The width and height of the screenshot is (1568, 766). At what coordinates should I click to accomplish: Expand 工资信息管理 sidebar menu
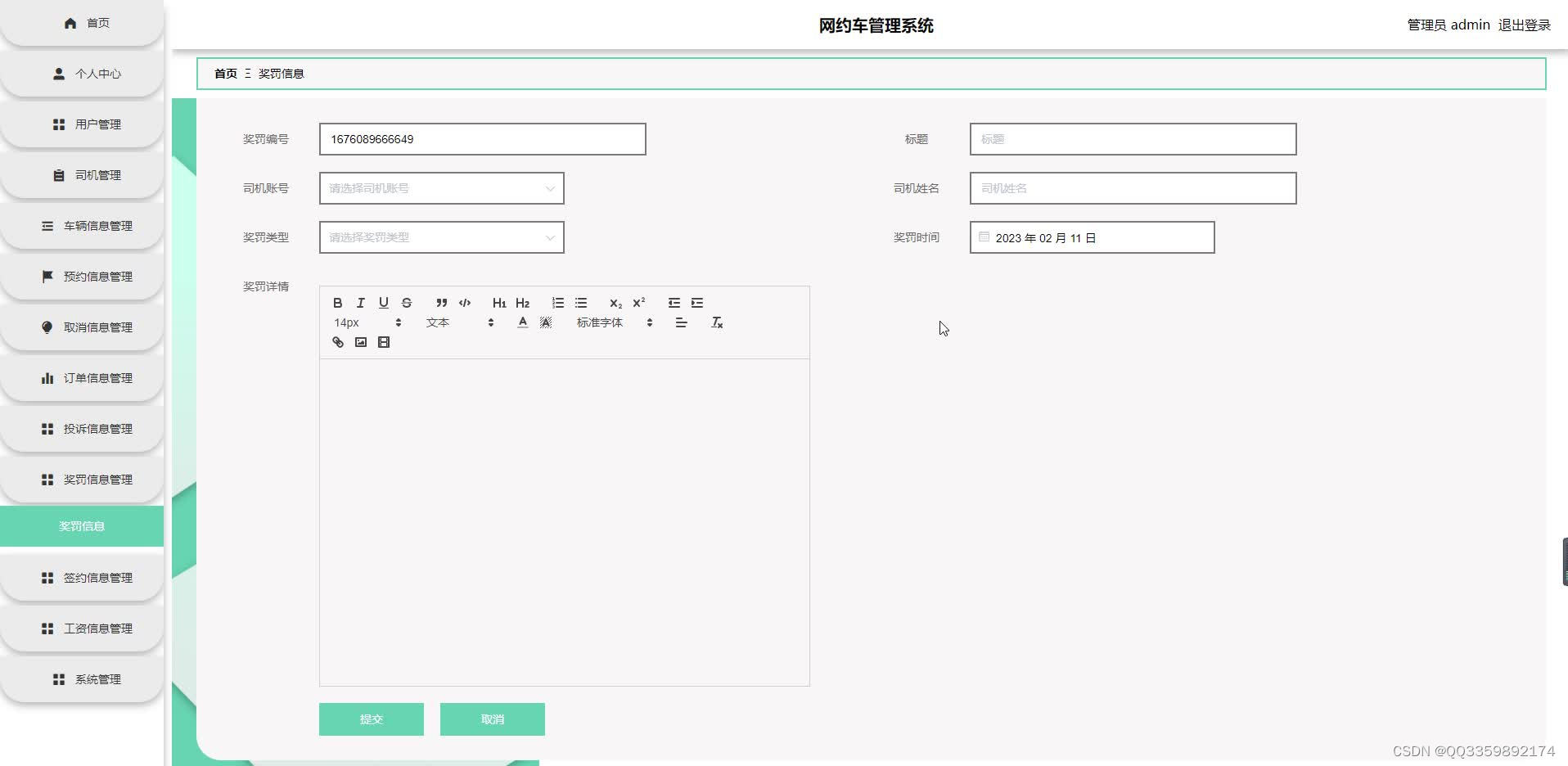click(82, 629)
